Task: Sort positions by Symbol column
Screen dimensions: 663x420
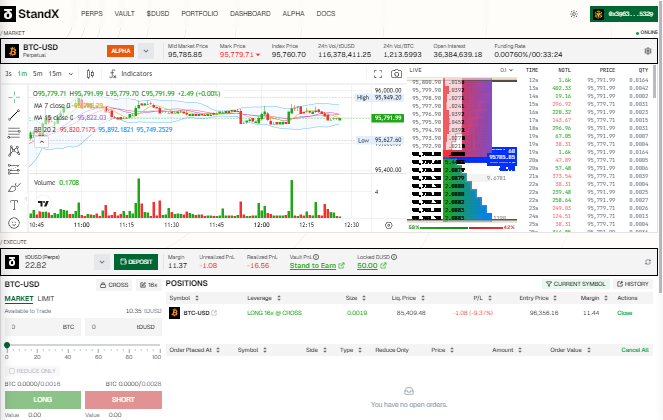Action: [x=184, y=298]
